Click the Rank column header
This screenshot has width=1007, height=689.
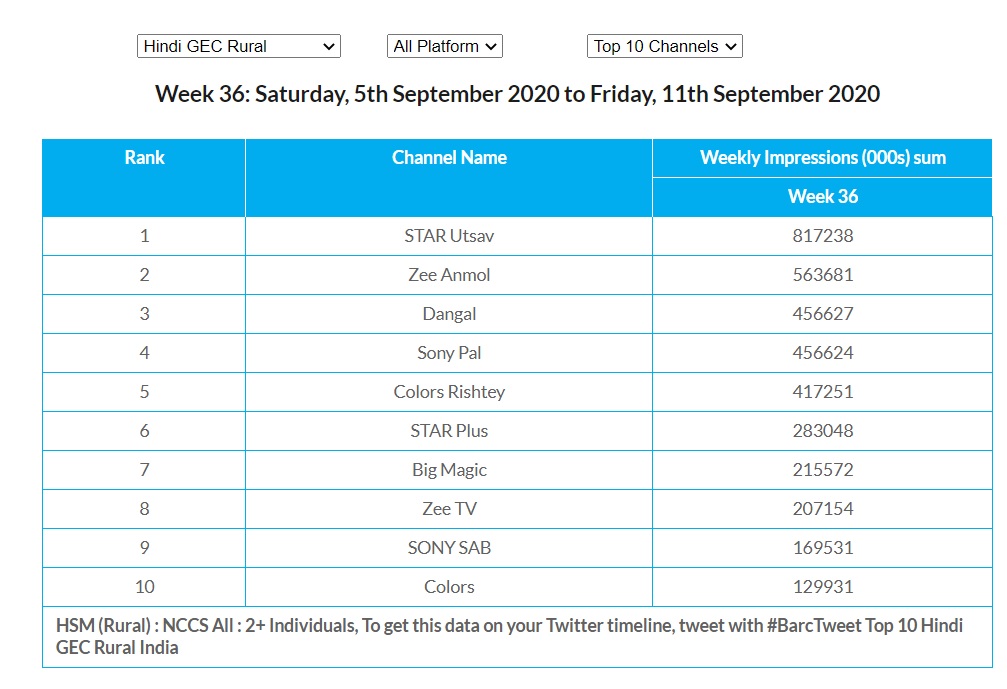coord(144,158)
